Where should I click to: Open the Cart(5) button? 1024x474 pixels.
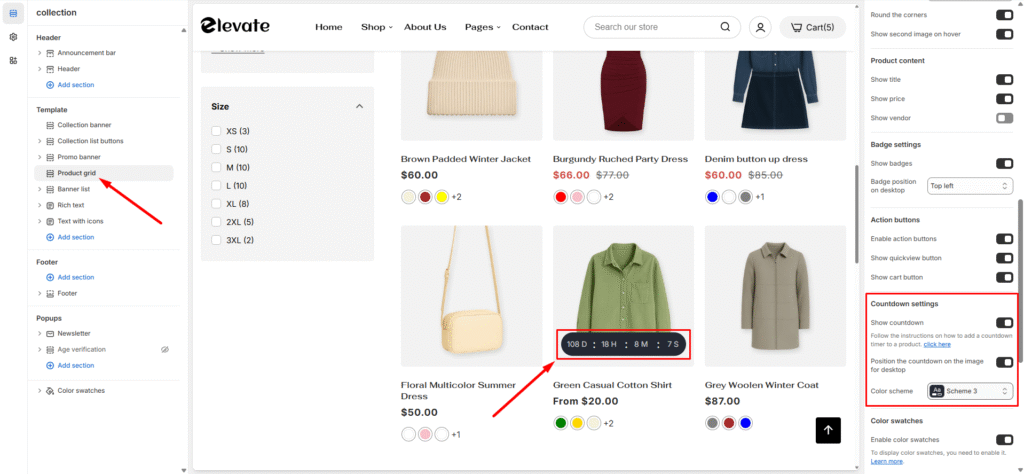(x=812, y=27)
